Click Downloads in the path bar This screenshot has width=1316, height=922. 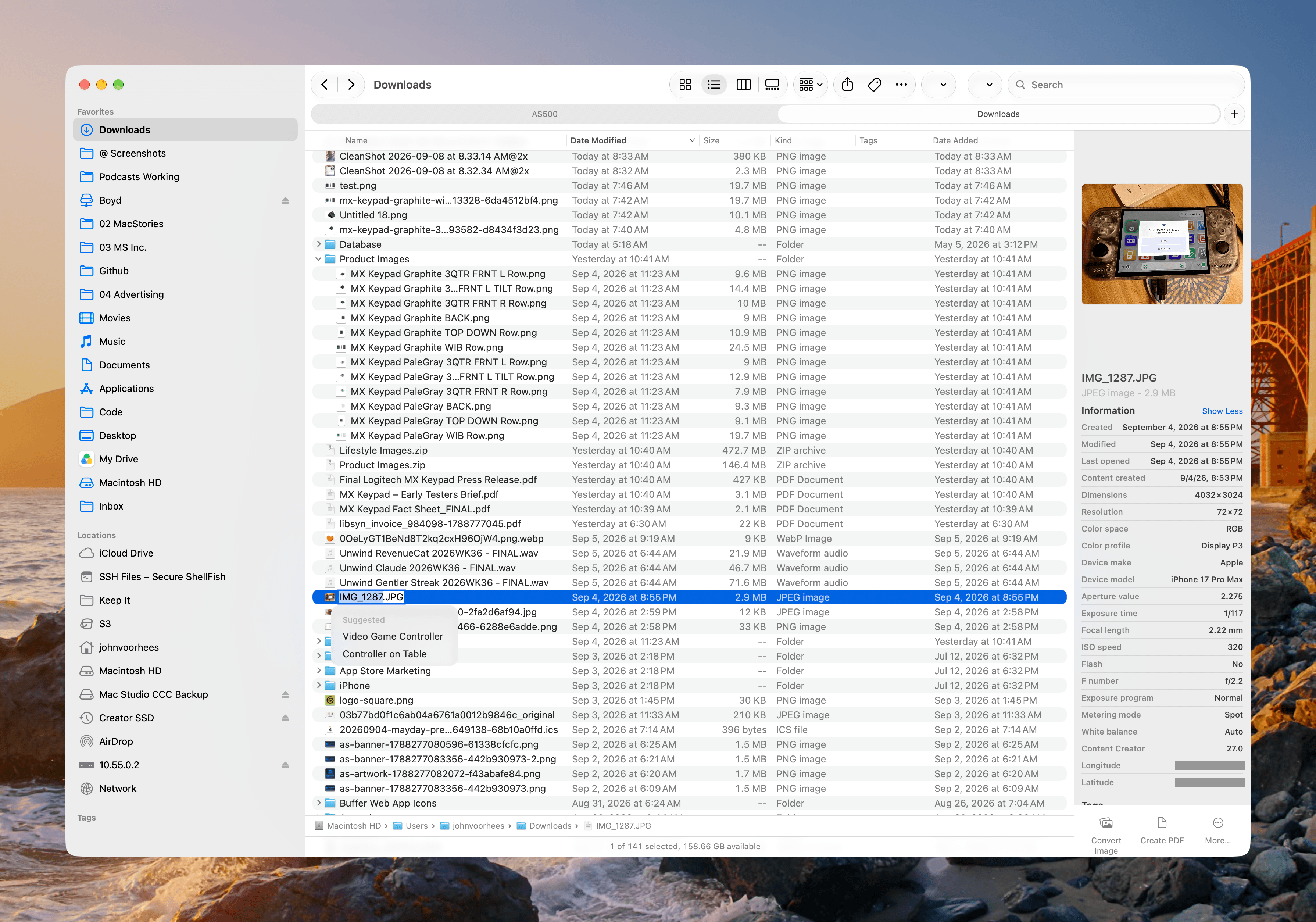coord(544,826)
